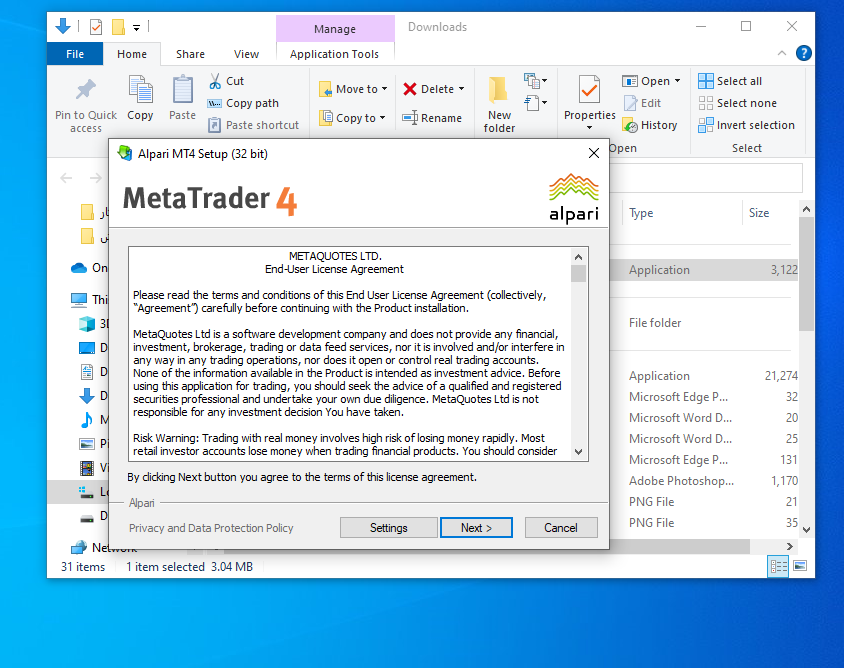844x668 pixels.
Task: Expand the Copy to dropdown
Action: point(383,118)
